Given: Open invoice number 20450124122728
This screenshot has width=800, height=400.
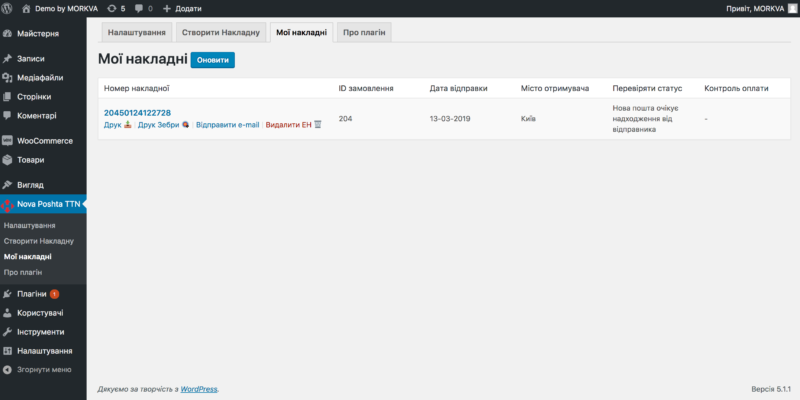Looking at the screenshot, I should pos(137,113).
